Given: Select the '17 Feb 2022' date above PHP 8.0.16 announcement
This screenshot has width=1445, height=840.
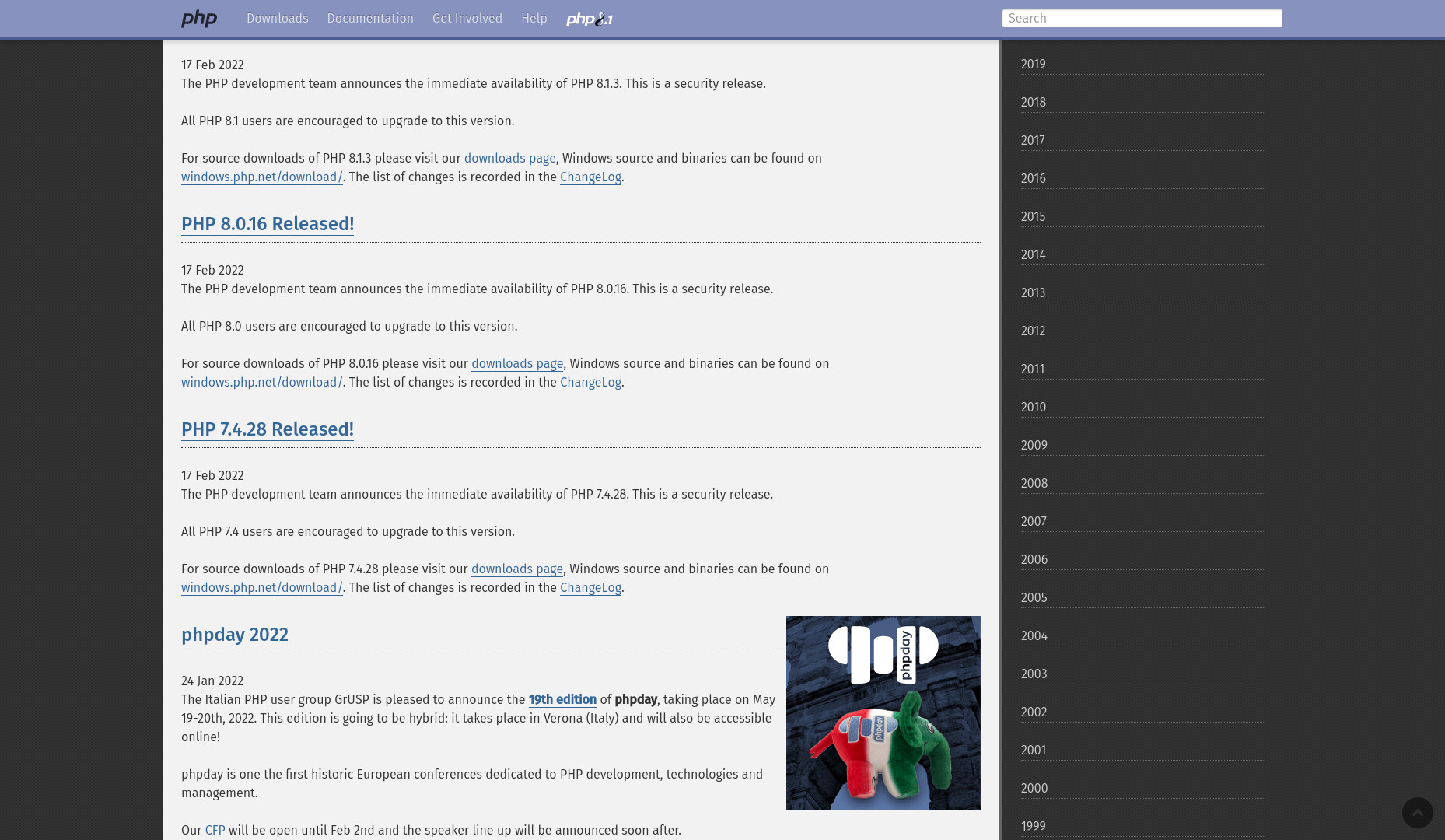Looking at the screenshot, I should click(212, 271).
